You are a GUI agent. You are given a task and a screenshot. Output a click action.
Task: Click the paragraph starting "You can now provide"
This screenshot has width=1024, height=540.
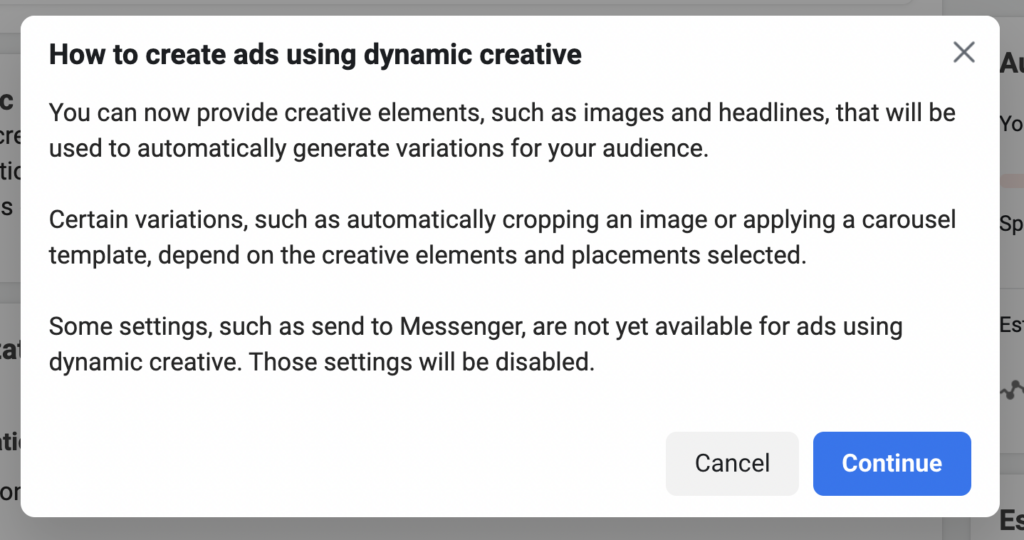tap(502, 132)
